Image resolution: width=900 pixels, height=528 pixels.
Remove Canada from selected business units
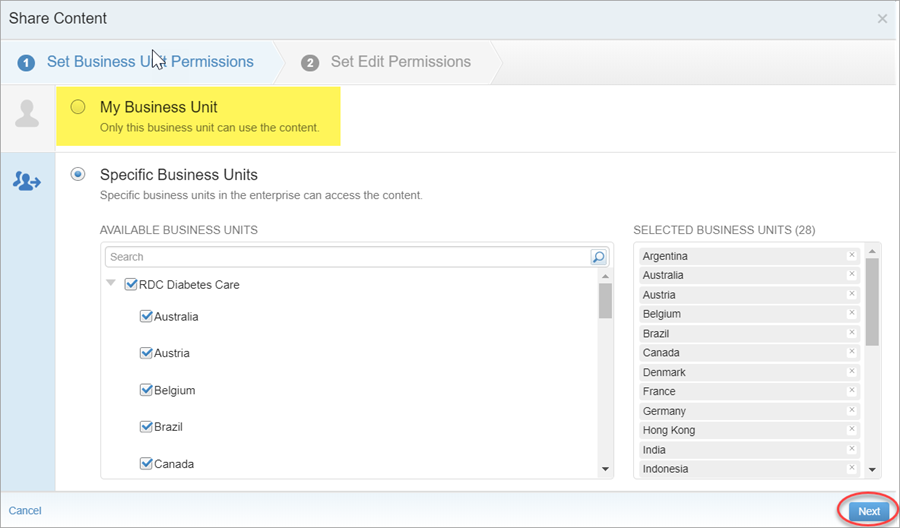(x=852, y=352)
